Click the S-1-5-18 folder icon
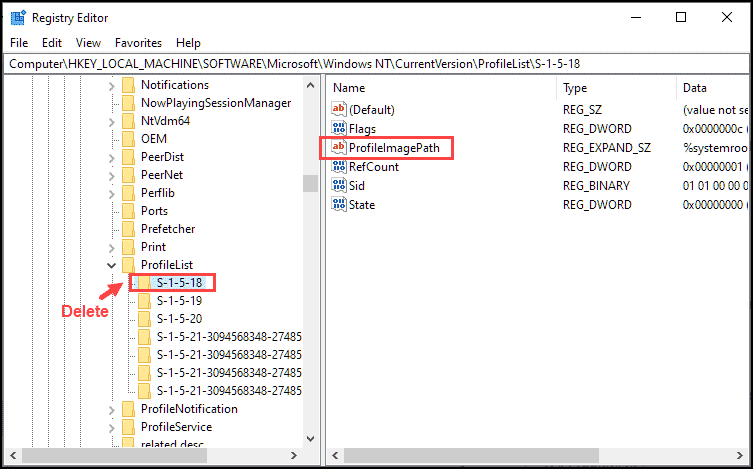 coord(144,283)
